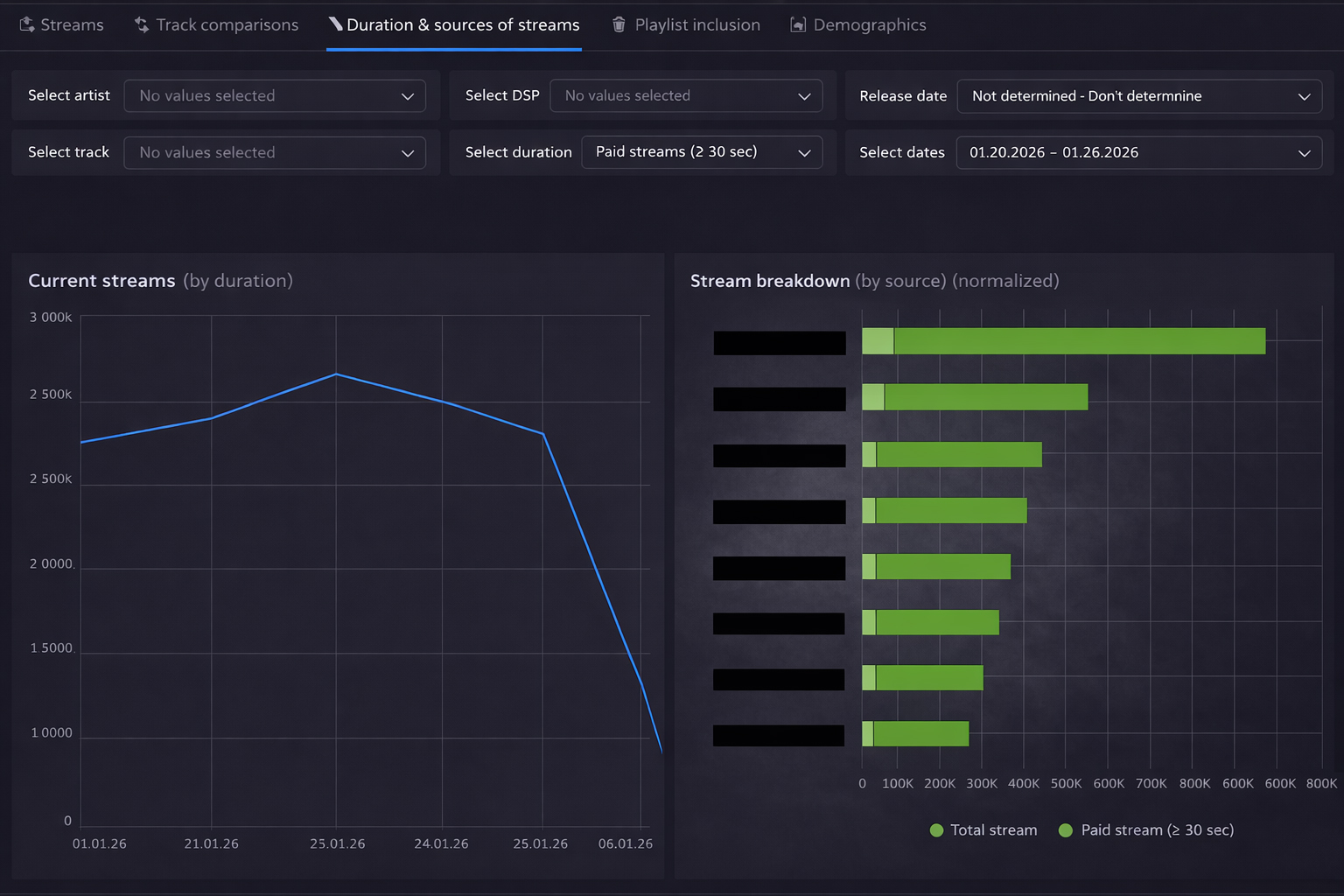Open the Streams tab
The height and width of the screenshot is (896, 1344).
coord(61,24)
